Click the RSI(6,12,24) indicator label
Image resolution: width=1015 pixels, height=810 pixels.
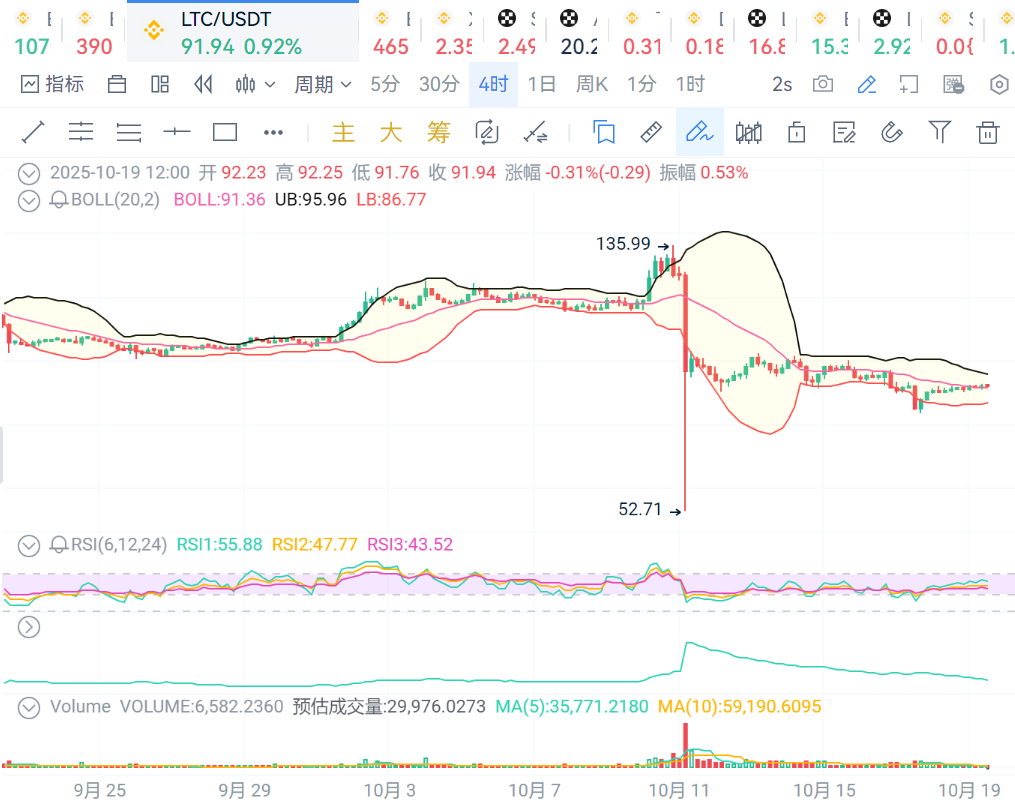[118, 545]
